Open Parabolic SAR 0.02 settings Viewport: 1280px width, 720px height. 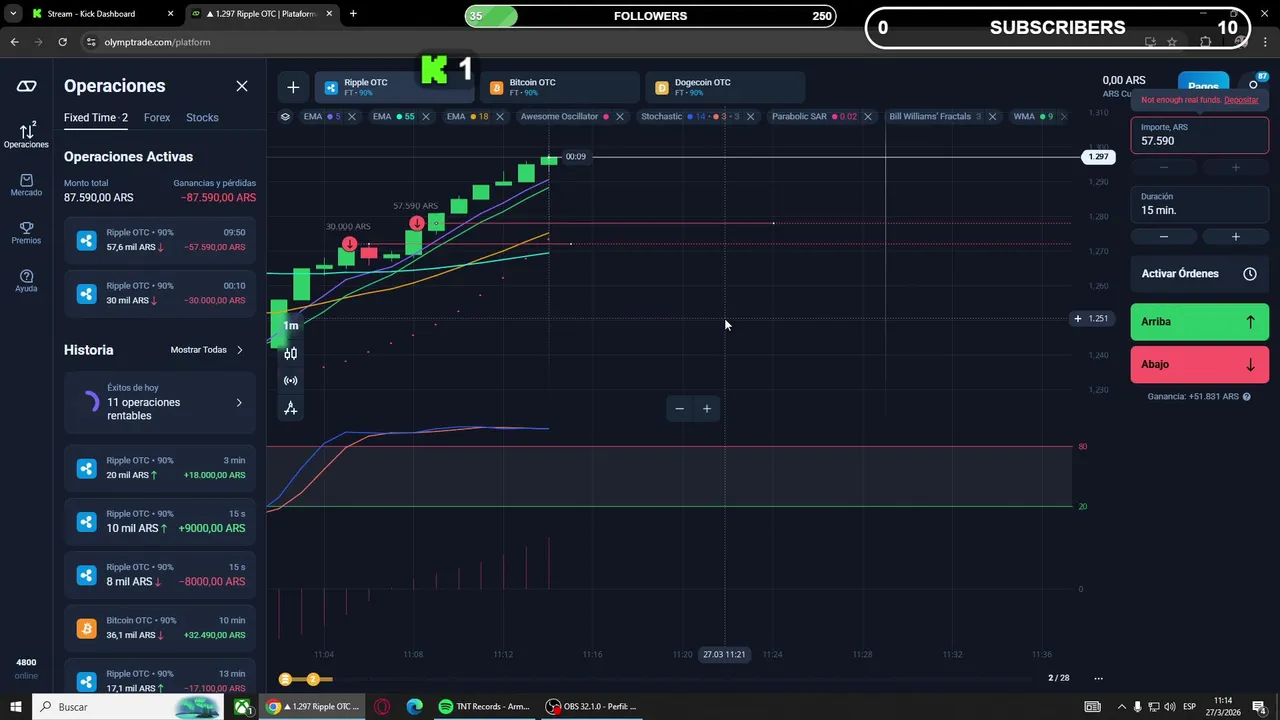[x=814, y=116]
